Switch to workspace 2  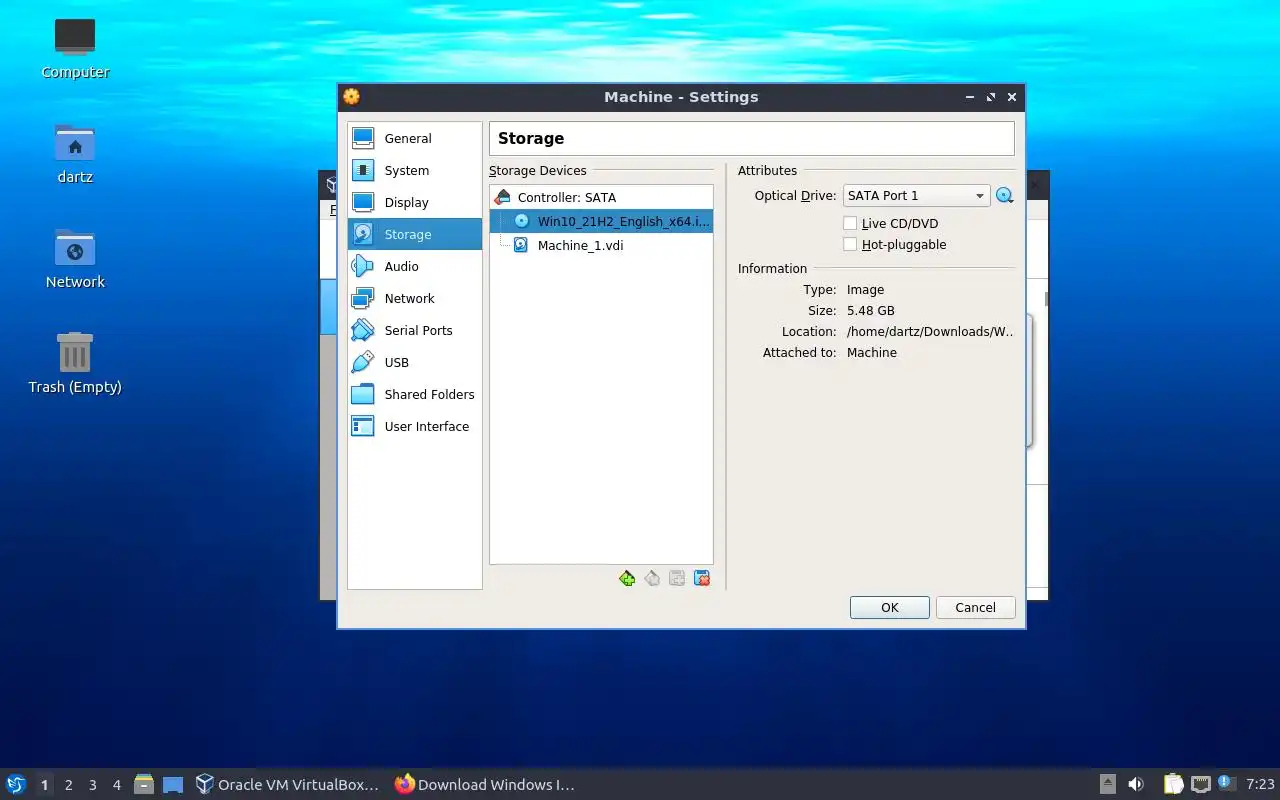68,785
